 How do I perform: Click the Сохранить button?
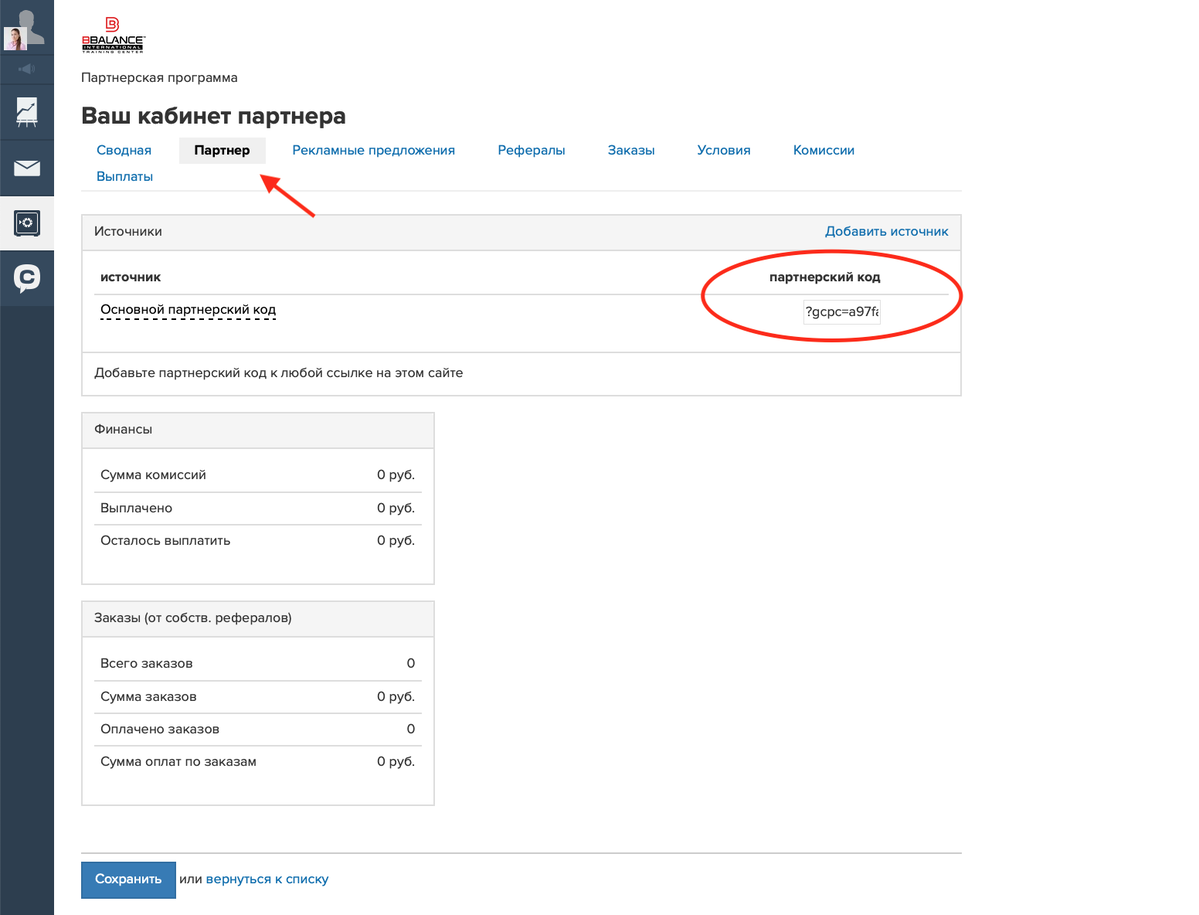128,880
